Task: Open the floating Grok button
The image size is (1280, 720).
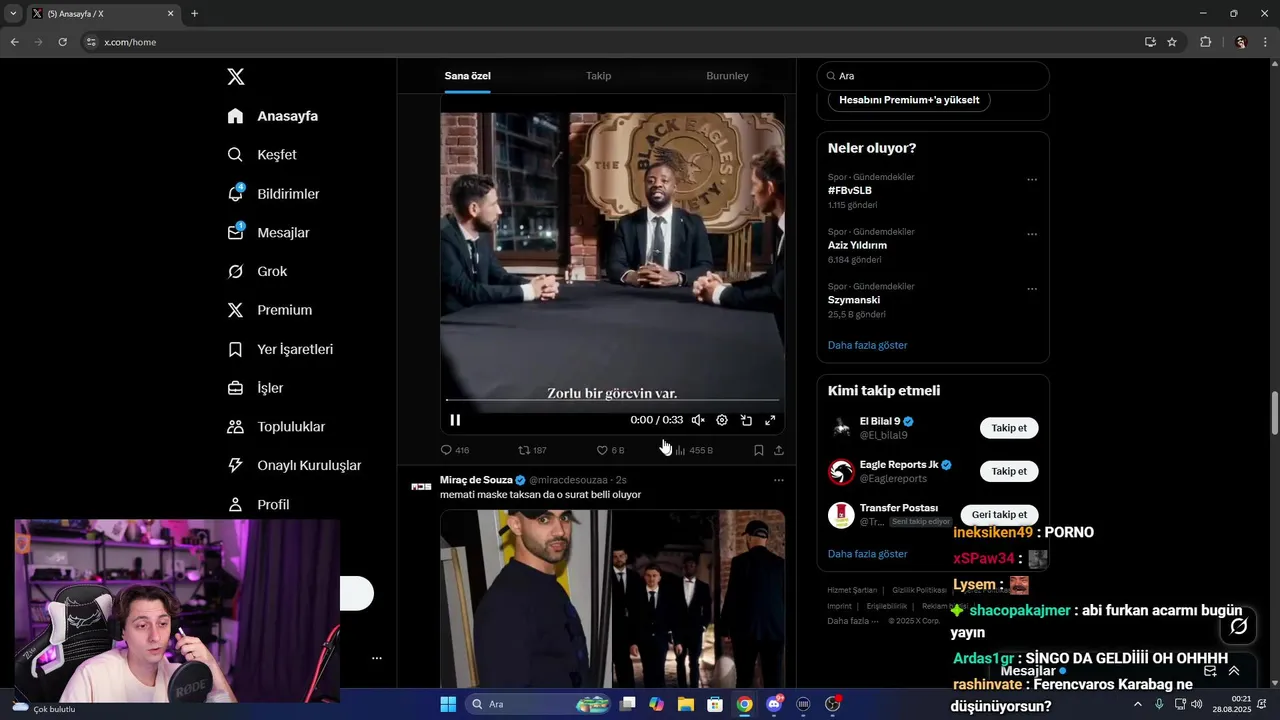Action: tap(1238, 626)
